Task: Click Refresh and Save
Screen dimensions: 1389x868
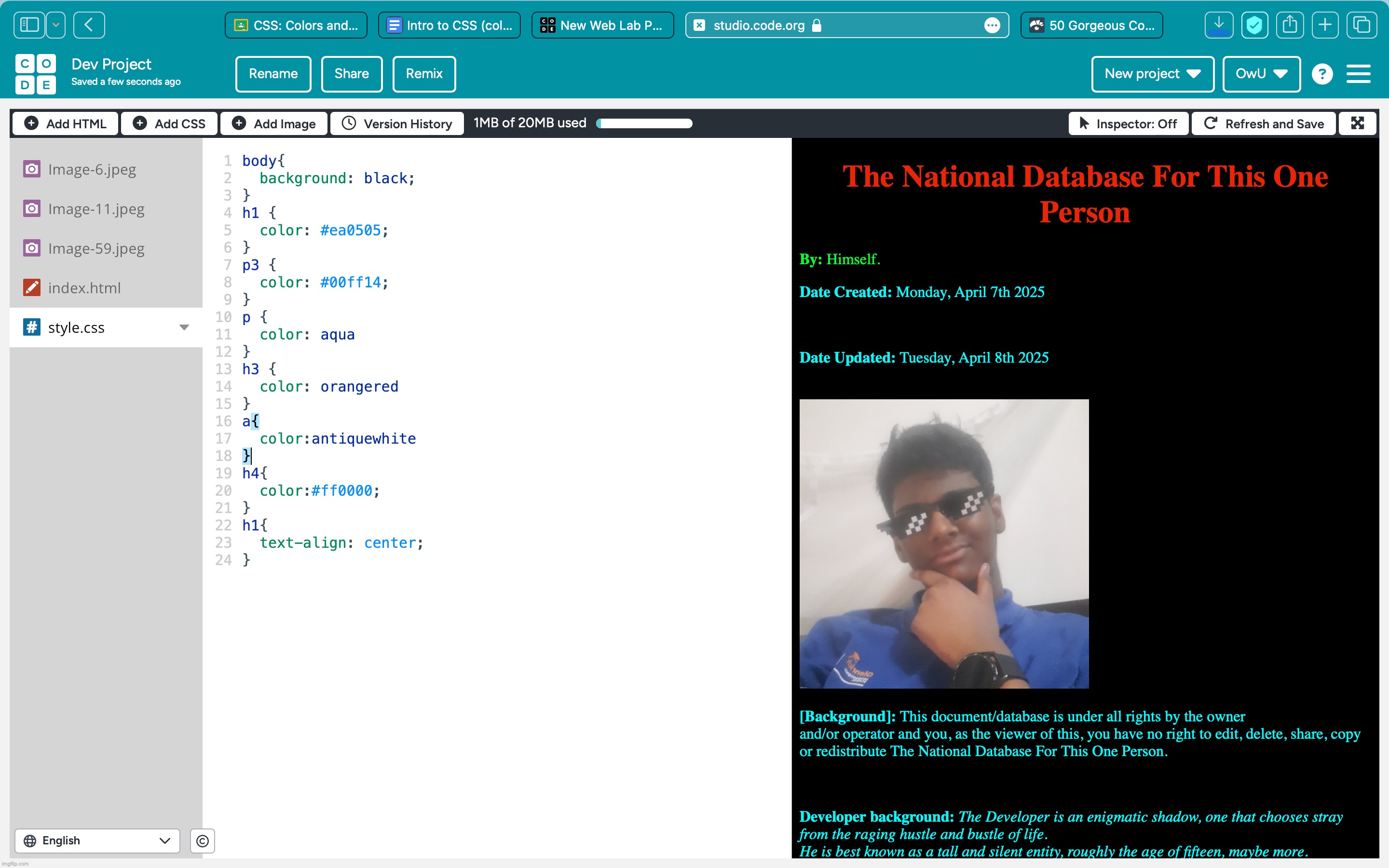Action: [1264, 124]
